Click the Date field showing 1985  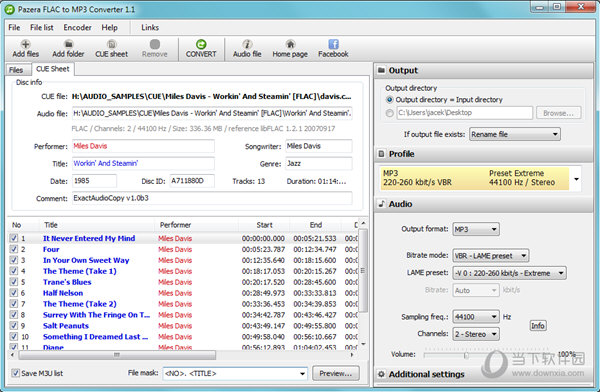94,181
